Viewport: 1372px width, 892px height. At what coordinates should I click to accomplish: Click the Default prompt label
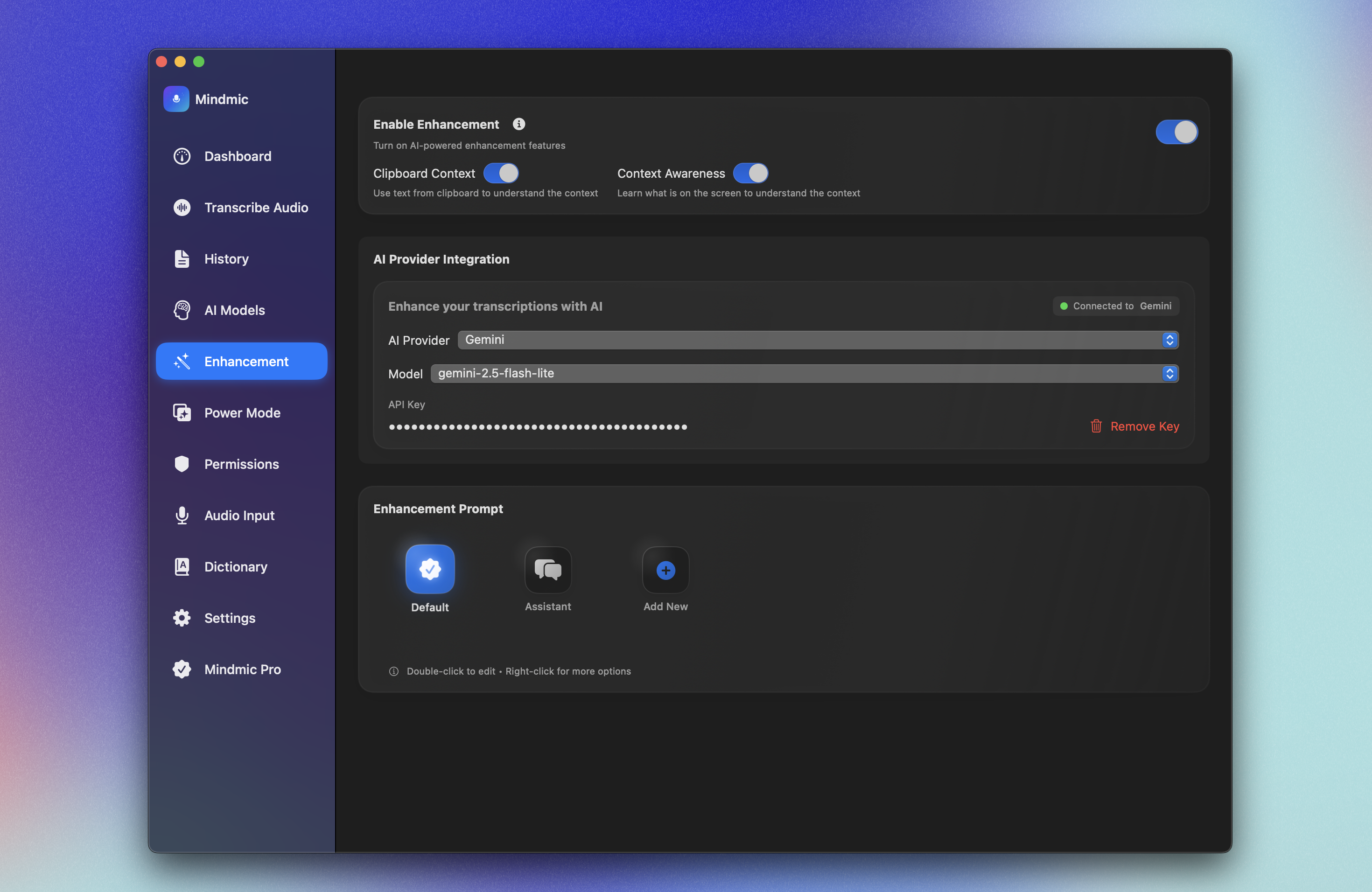430,607
